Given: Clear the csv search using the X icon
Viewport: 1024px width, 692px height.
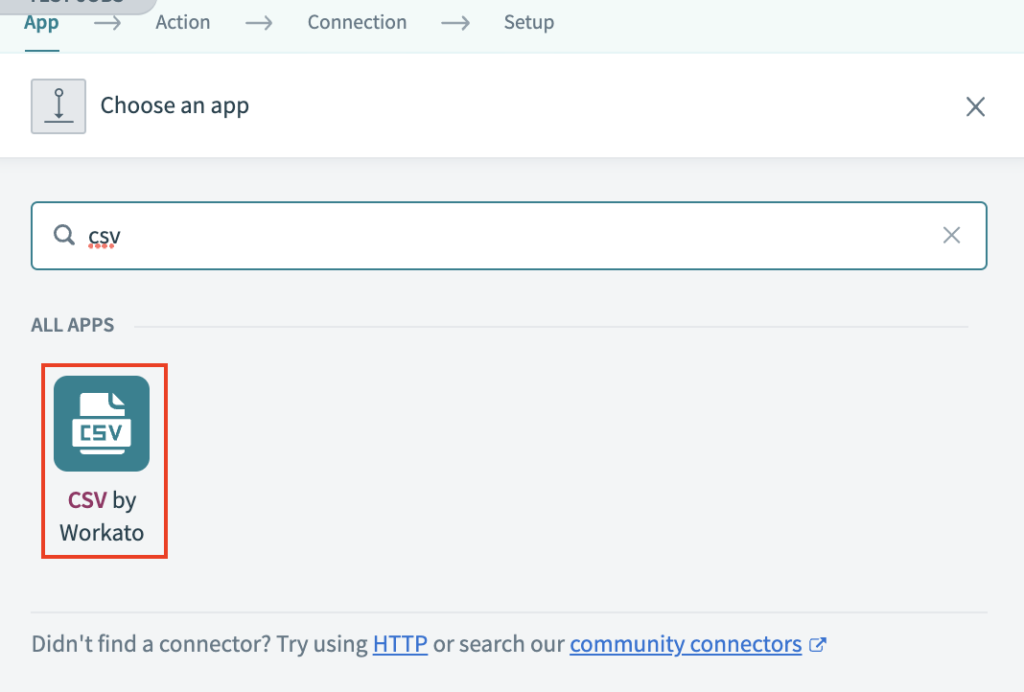Looking at the screenshot, I should pos(951,235).
